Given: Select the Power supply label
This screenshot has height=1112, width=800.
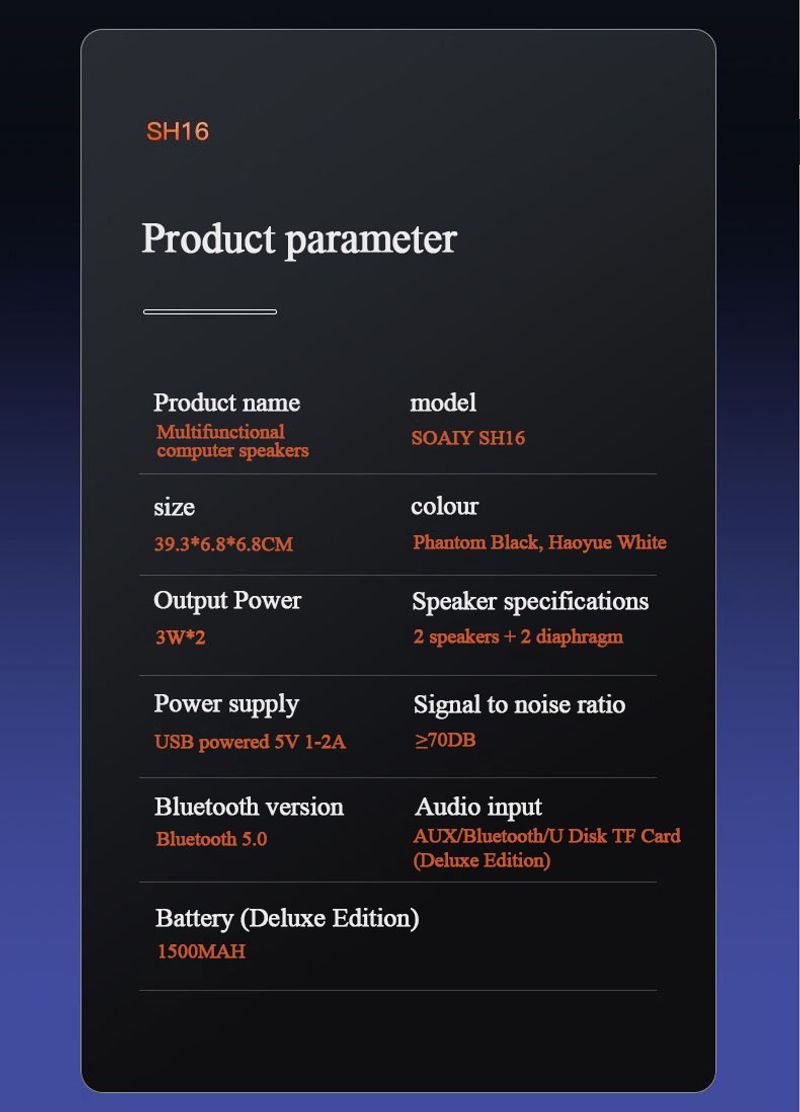Looking at the screenshot, I should pyautogui.click(x=226, y=705).
